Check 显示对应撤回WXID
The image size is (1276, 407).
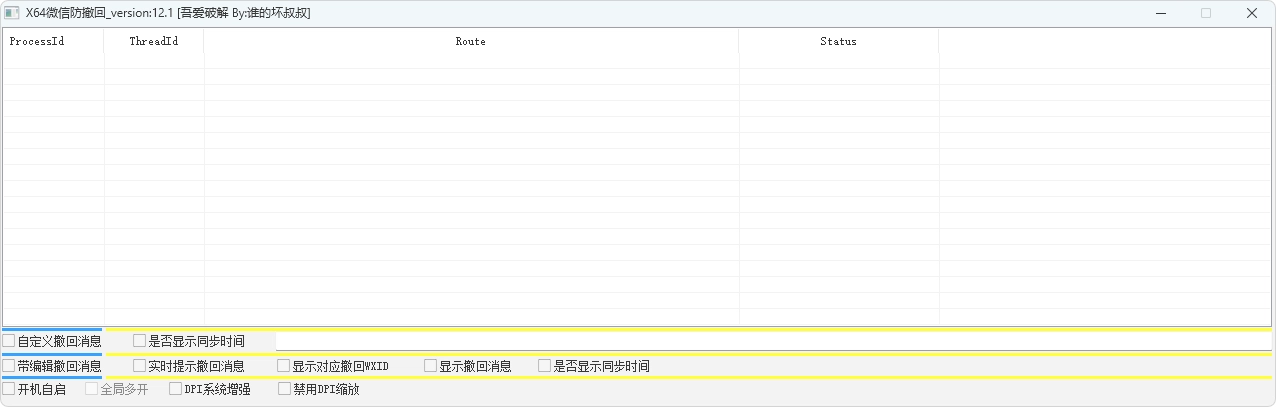(x=333, y=366)
